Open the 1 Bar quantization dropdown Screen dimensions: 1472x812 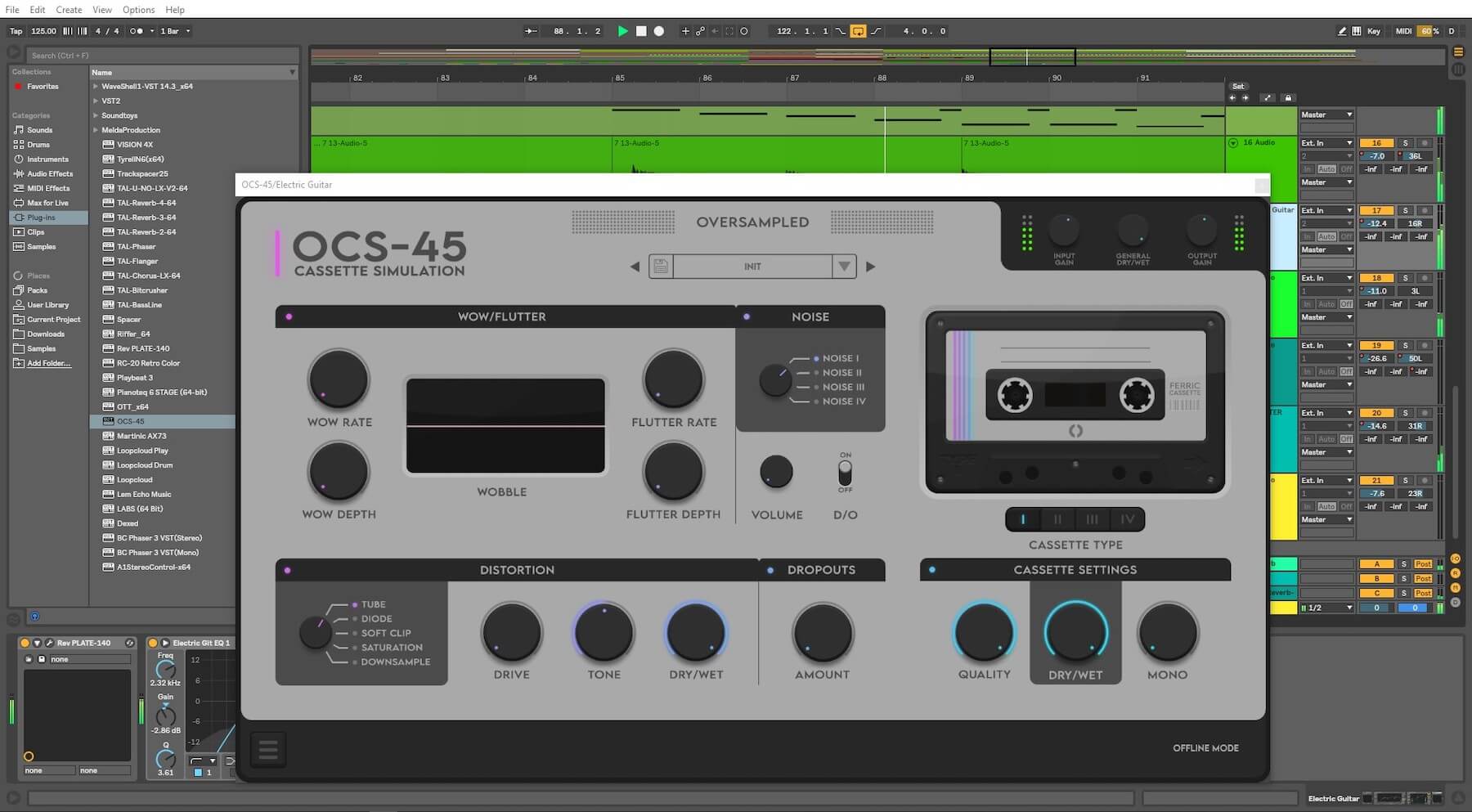click(175, 31)
